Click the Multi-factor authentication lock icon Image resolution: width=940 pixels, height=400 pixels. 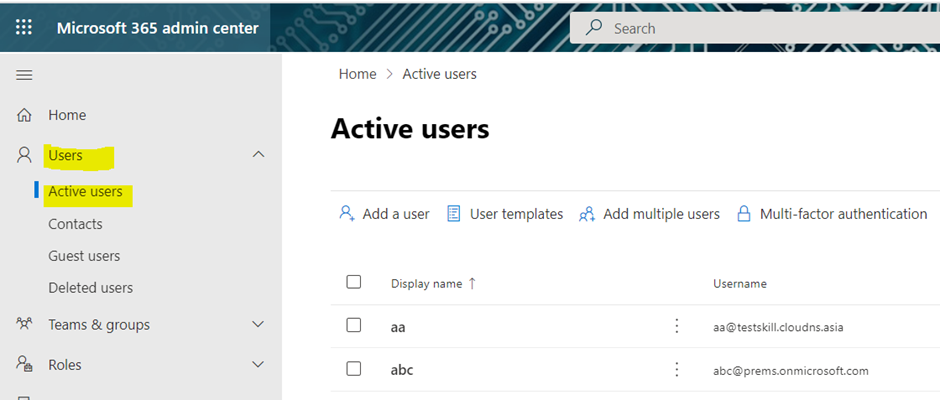[x=744, y=213]
